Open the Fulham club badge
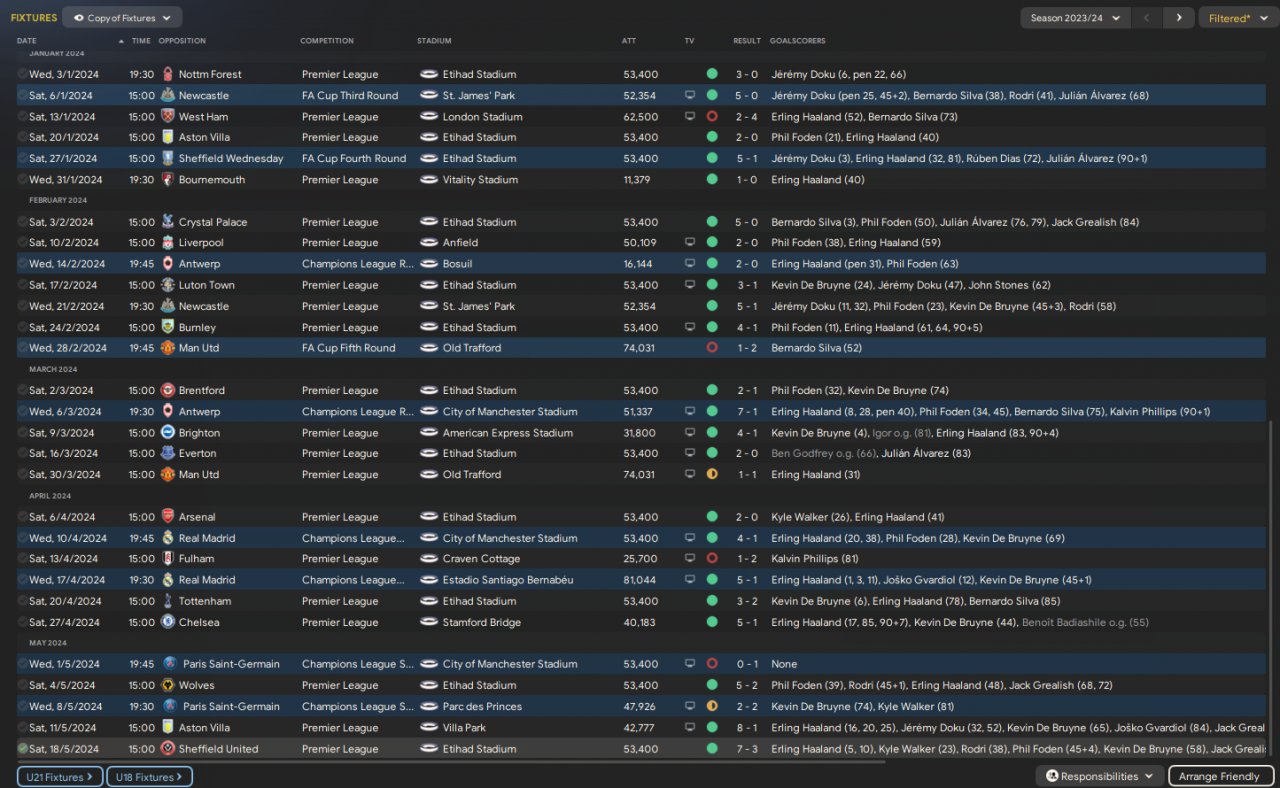 [168, 559]
